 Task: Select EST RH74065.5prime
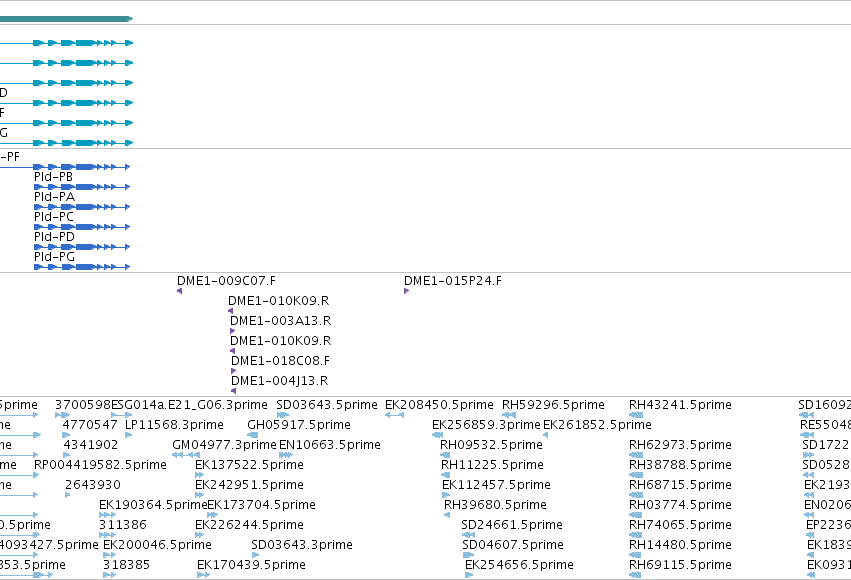[680, 525]
